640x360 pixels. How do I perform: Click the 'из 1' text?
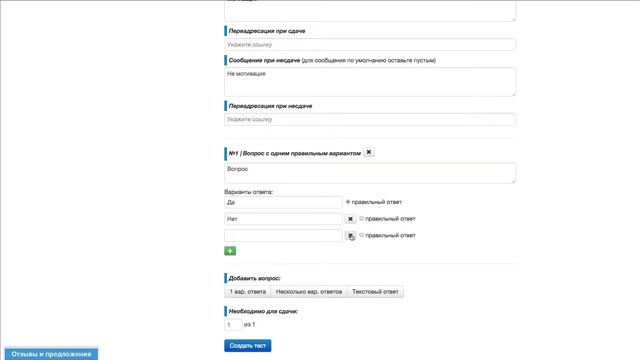(x=250, y=324)
